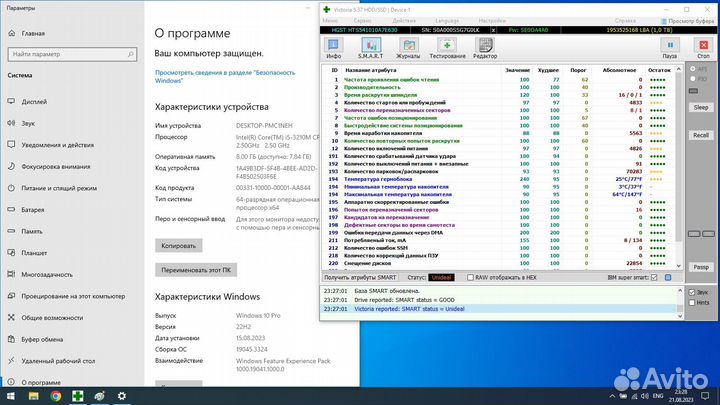The image size is (720, 405).
Task: Enable the Hints checkbox
Action: [692, 303]
